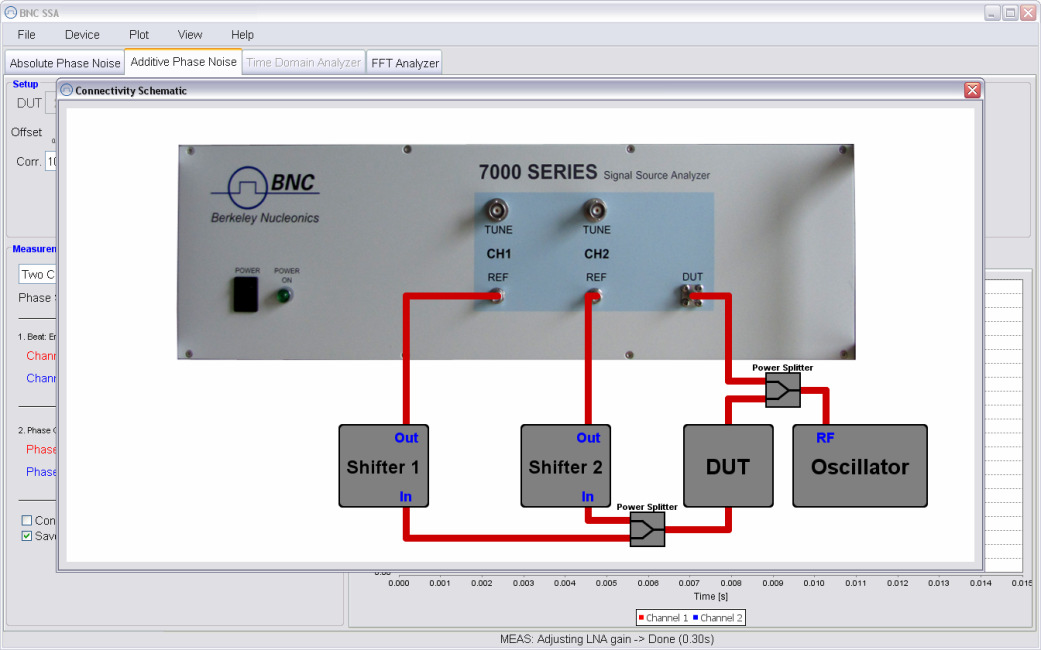Click the upper Power Splitter symbol
1041x650 pixels.
pyautogui.click(x=783, y=390)
